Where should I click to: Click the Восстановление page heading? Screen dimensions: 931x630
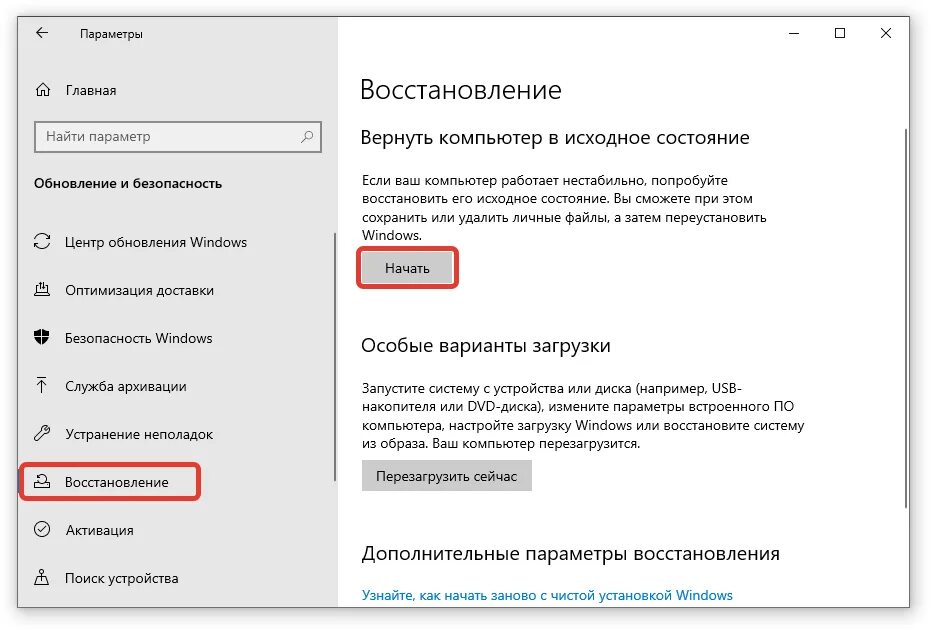tap(461, 90)
